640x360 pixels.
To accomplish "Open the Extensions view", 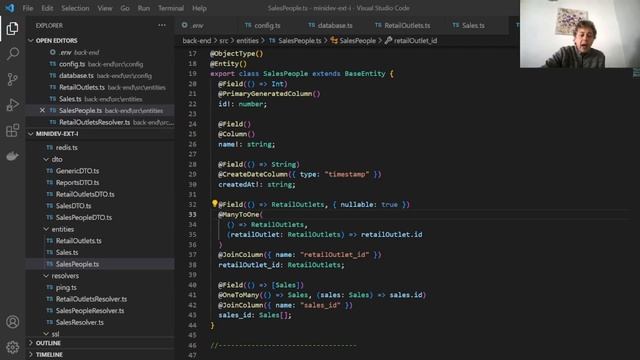I will click(x=12, y=131).
